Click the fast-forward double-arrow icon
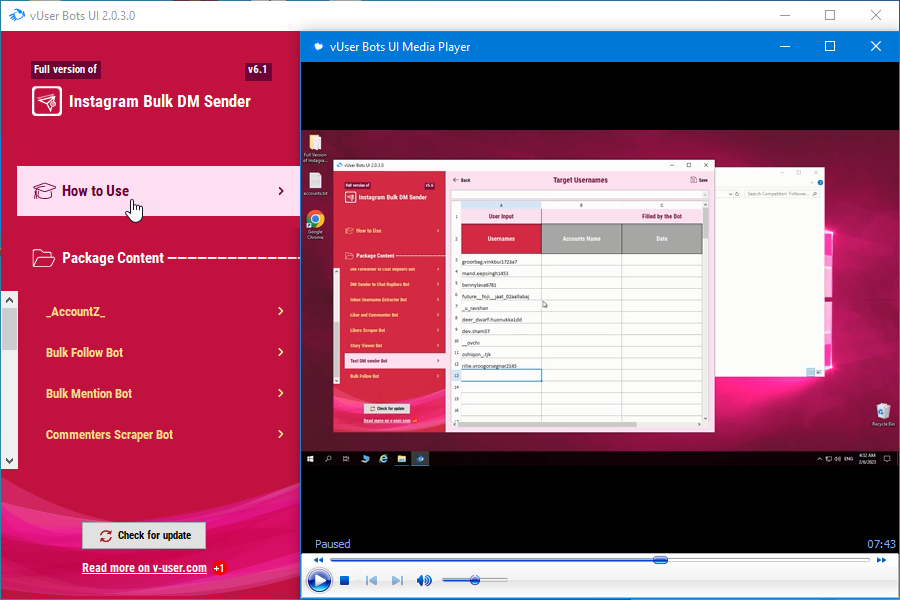 coord(881,560)
